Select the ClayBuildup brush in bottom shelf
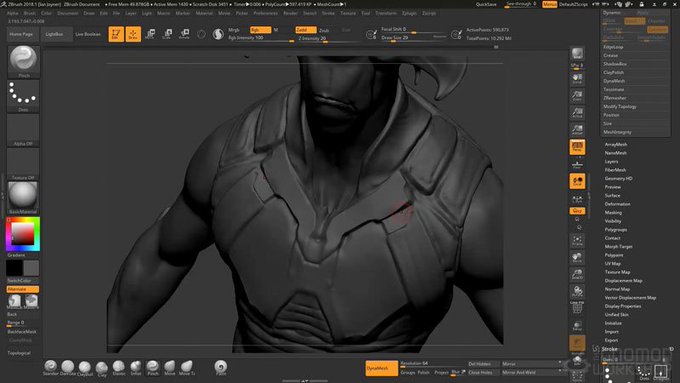Viewport: 680px width, 383px height. (85, 367)
